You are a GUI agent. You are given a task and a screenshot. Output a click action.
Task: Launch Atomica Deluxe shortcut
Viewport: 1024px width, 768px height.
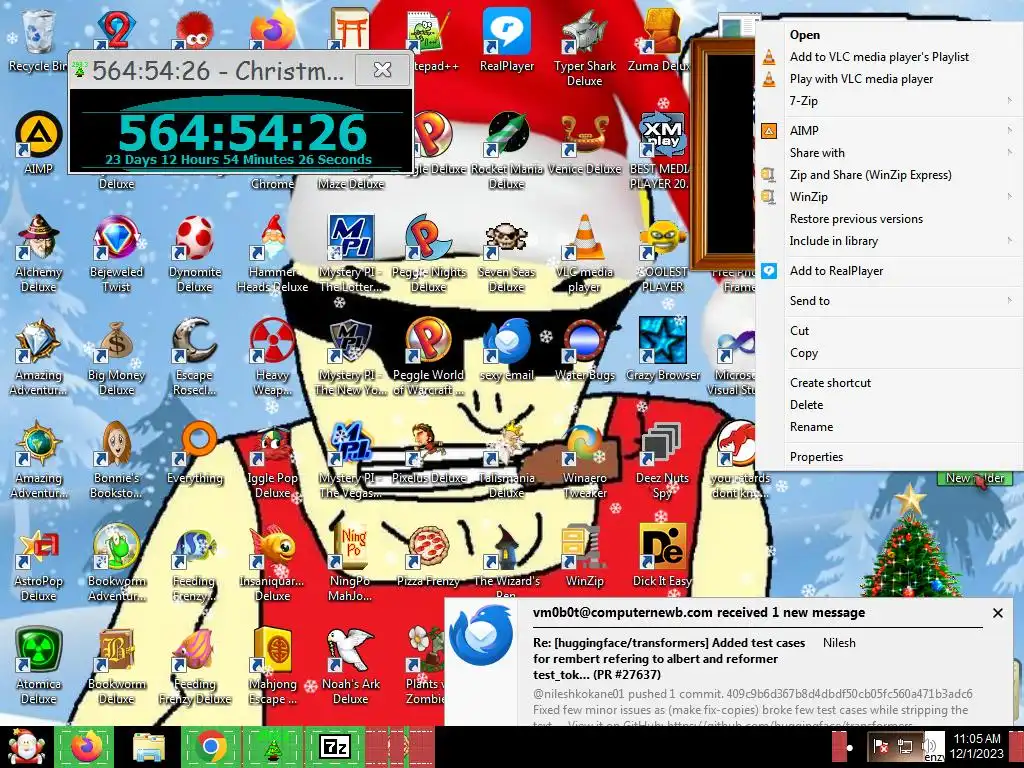(39, 666)
